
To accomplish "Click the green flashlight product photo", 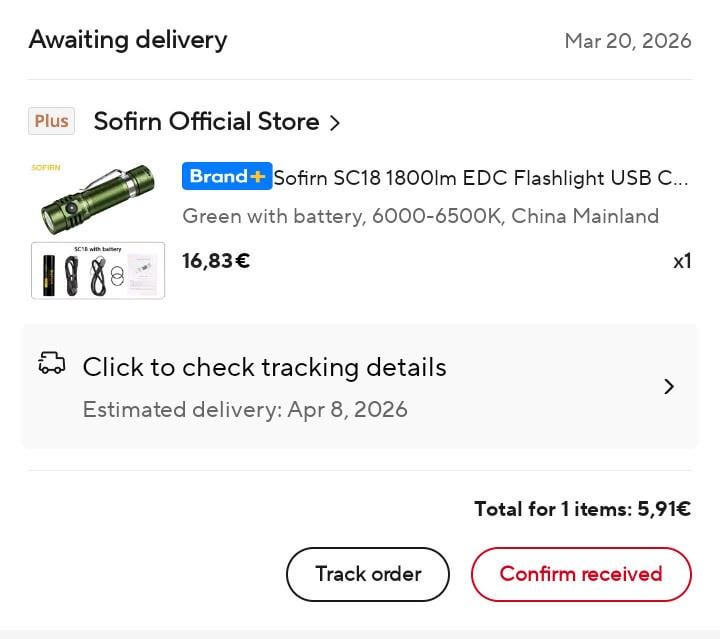I will click(x=98, y=197).
